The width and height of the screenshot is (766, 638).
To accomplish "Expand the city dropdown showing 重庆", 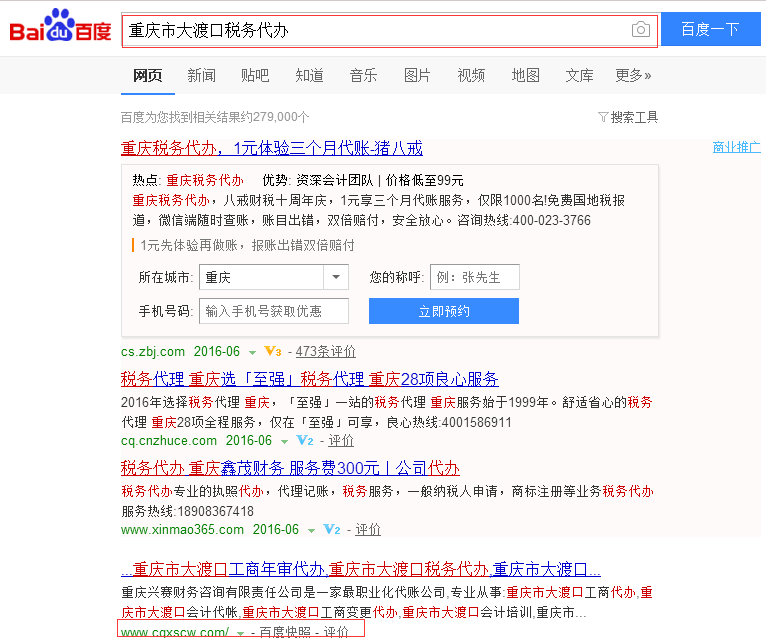I will click(x=336, y=277).
